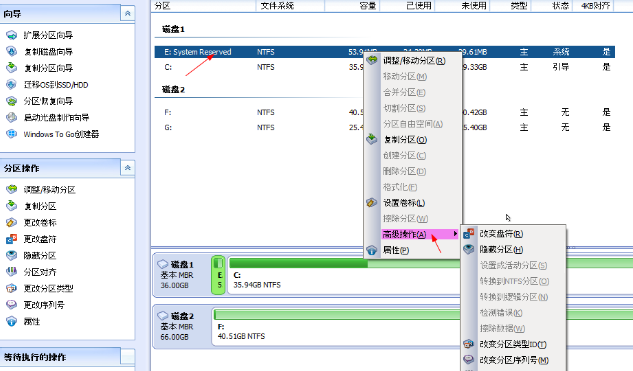Click the 更改卷标 icon in sidebar

pyautogui.click(x=12, y=222)
